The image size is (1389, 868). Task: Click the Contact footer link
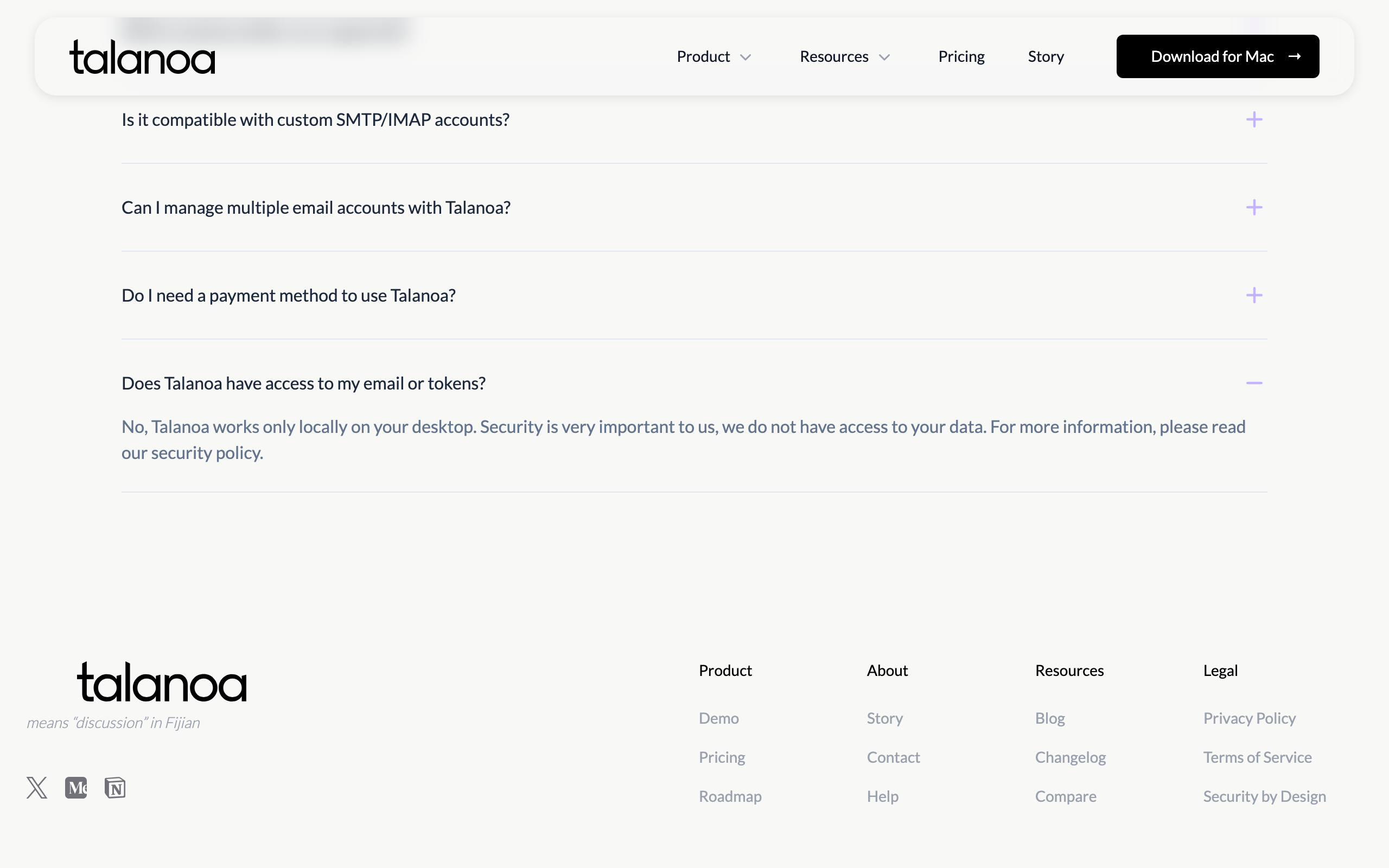pyautogui.click(x=893, y=757)
